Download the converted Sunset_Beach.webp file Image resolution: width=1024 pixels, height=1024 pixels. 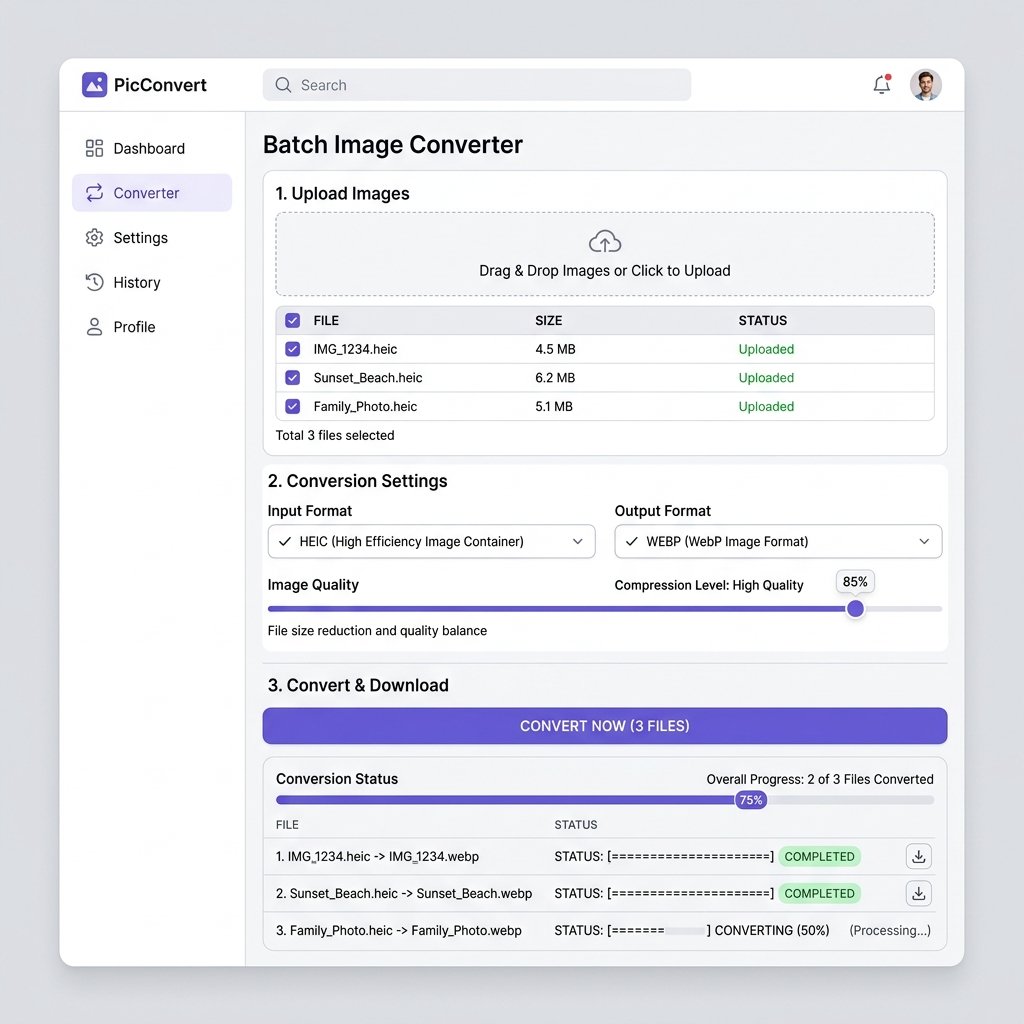click(x=918, y=893)
